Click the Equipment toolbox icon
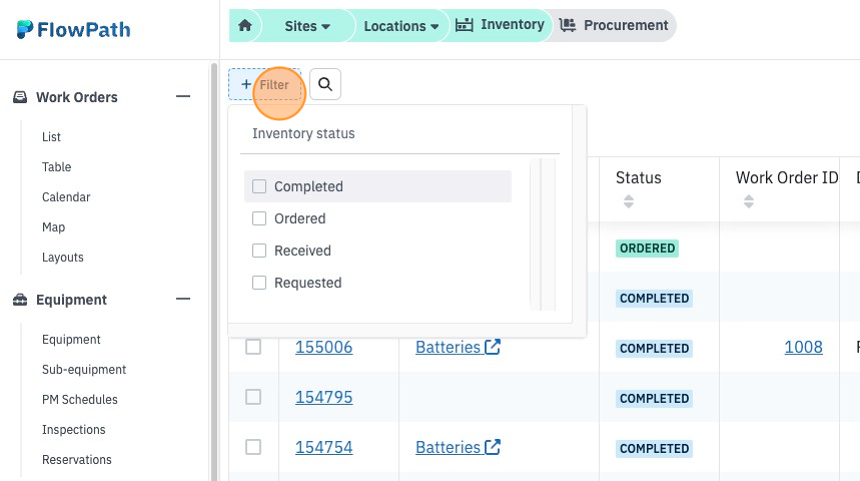This screenshot has height=481, width=860. point(20,299)
